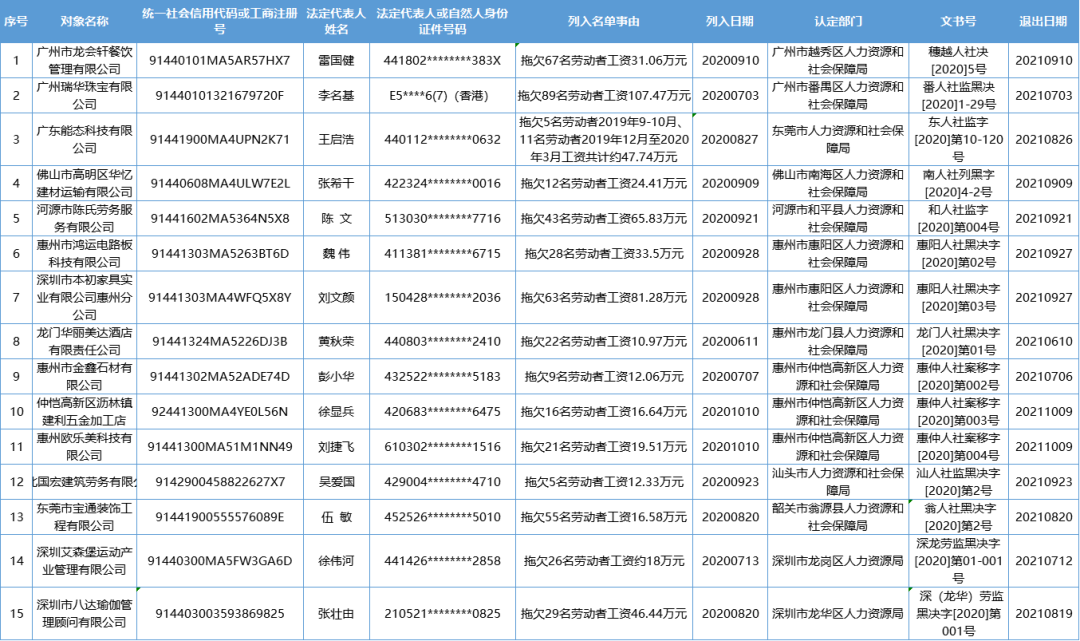1080x641 pixels.
Task: Select cell 河源市和平县人力资源和社会保障局
Action: pos(838,218)
